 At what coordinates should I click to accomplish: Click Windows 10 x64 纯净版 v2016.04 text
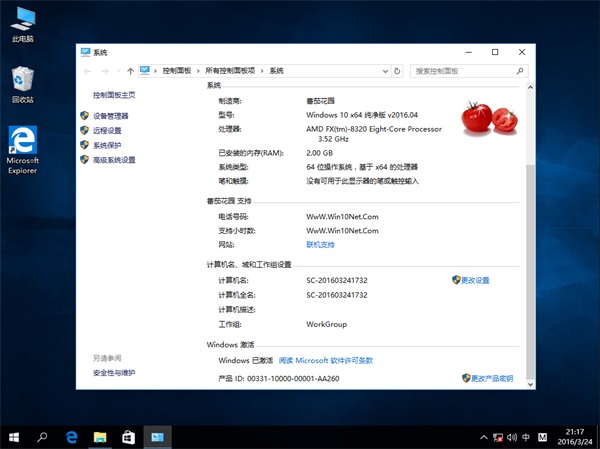362,115
